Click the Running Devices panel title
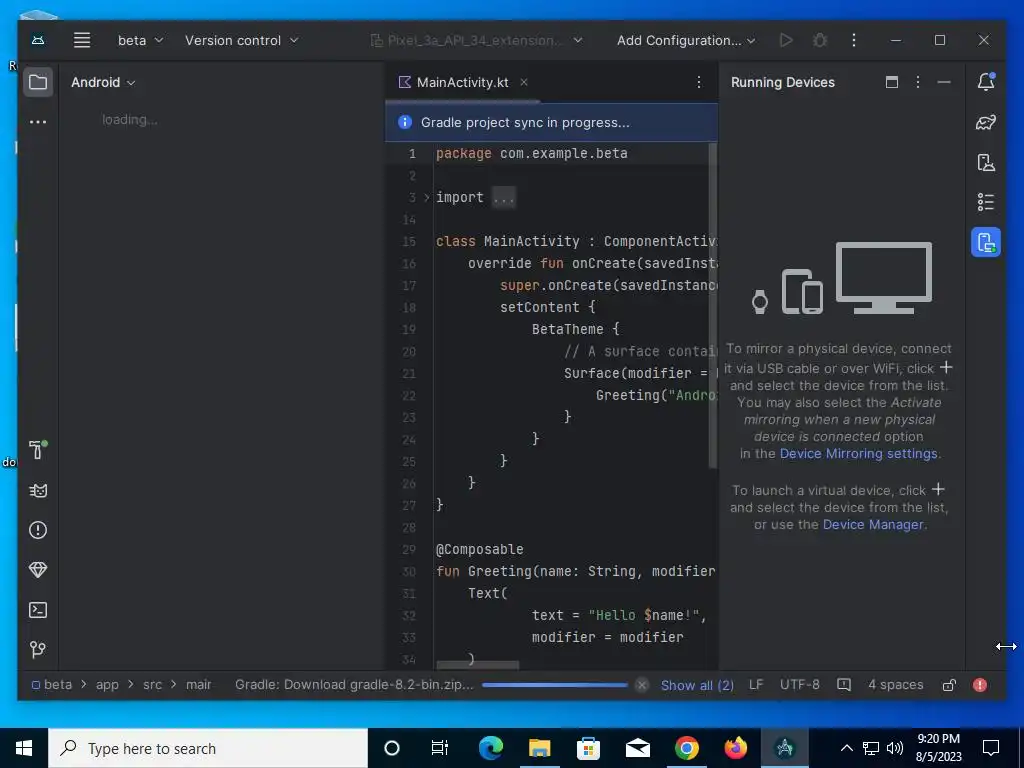 782,82
